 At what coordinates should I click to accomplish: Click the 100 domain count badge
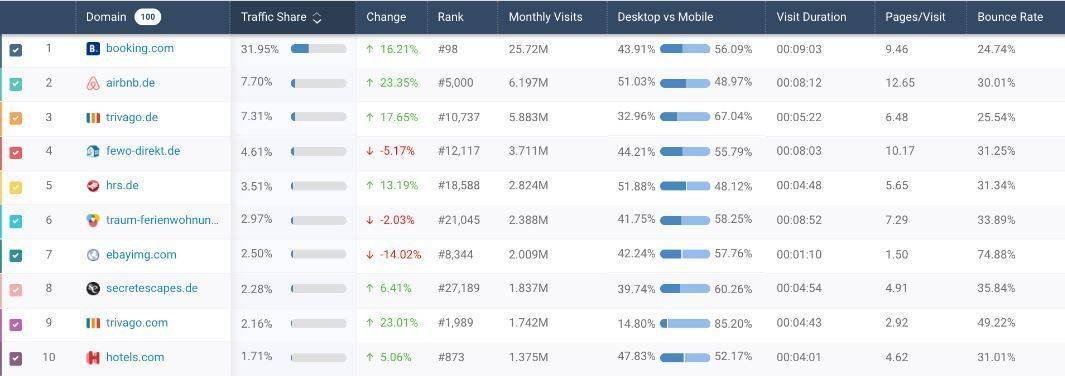(x=147, y=17)
